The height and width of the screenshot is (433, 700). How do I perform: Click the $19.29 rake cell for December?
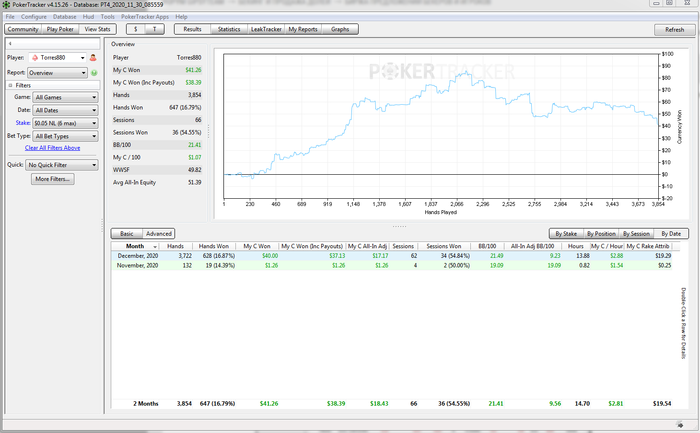tap(663, 256)
